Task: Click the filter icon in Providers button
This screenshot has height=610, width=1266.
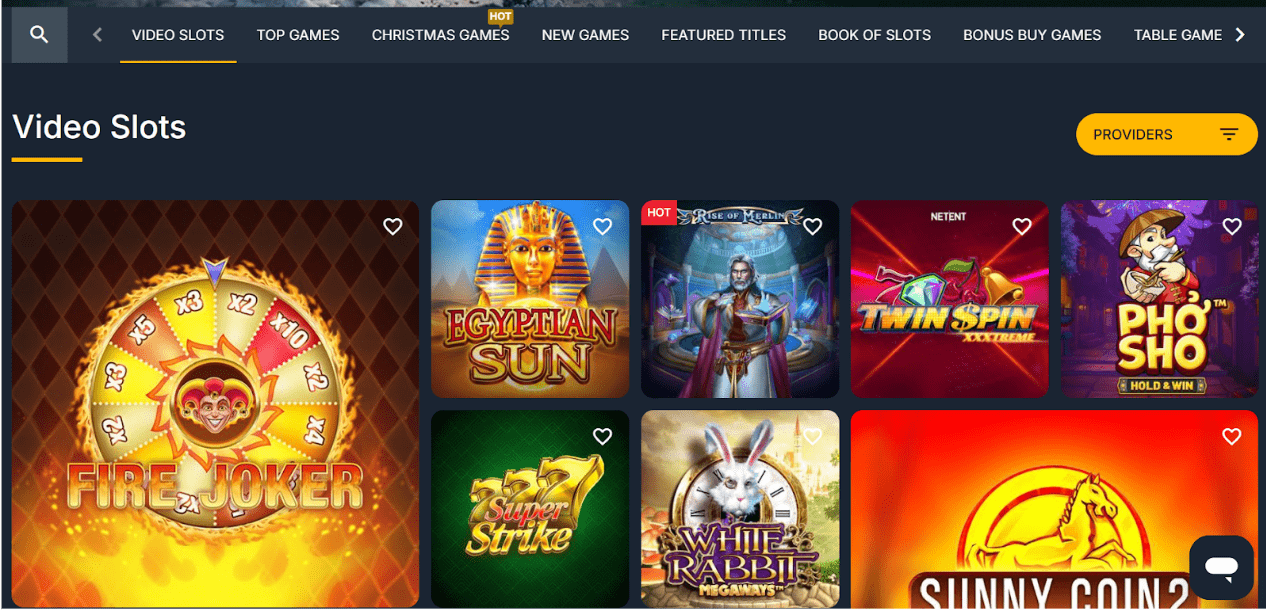Action: click(1229, 135)
